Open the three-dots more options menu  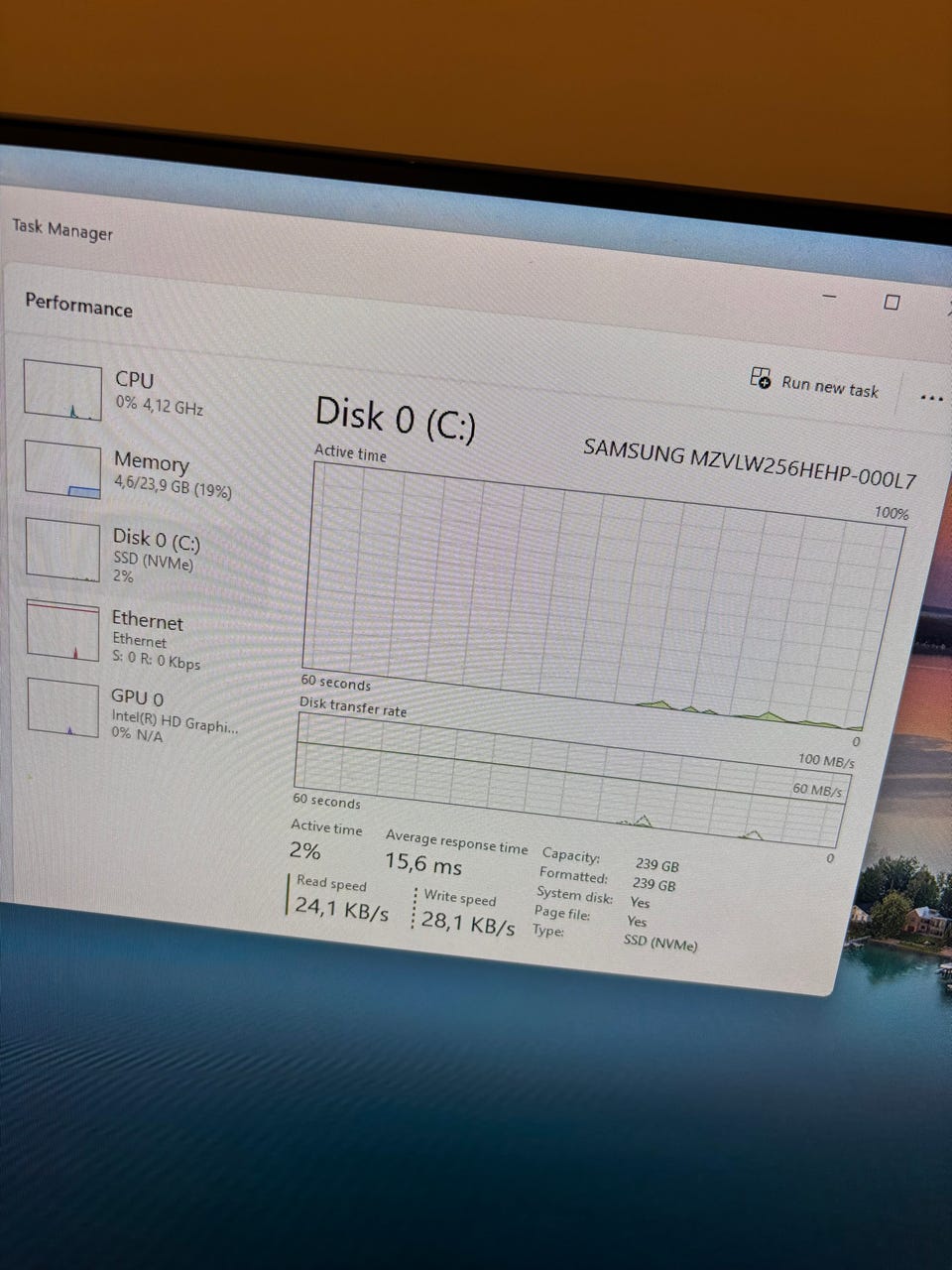[x=931, y=398]
